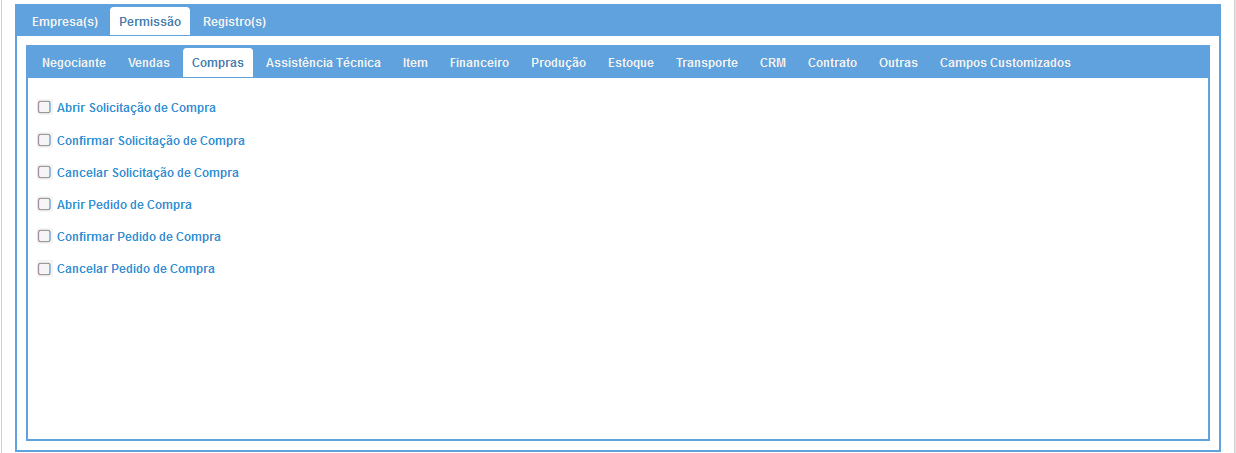This screenshot has width=1236, height=453.
Task: Enable Abrir Pedido de Compra checkbox
Action: coord(44,204)
